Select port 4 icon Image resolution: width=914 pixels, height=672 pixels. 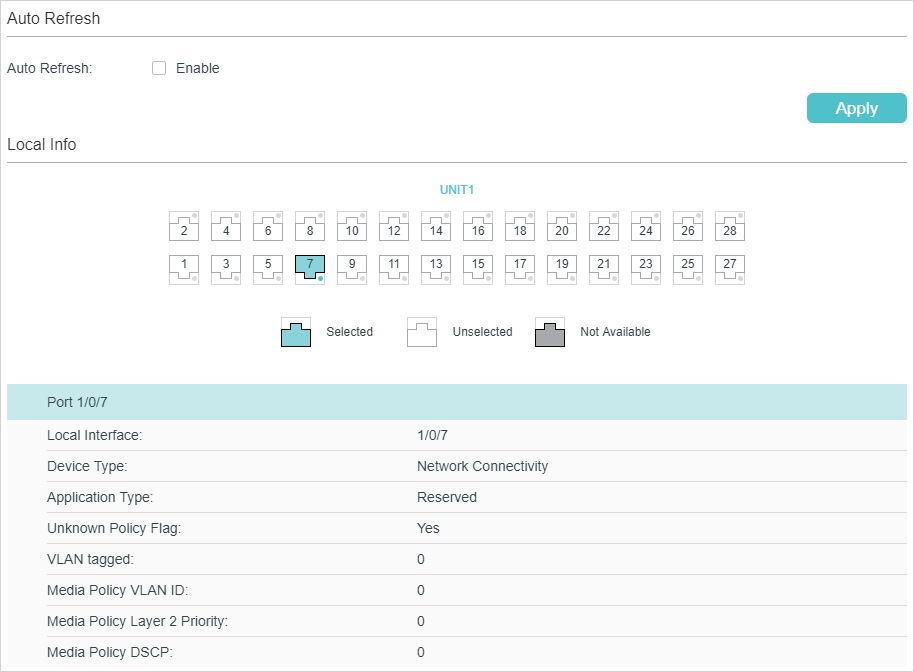(226, 227)
